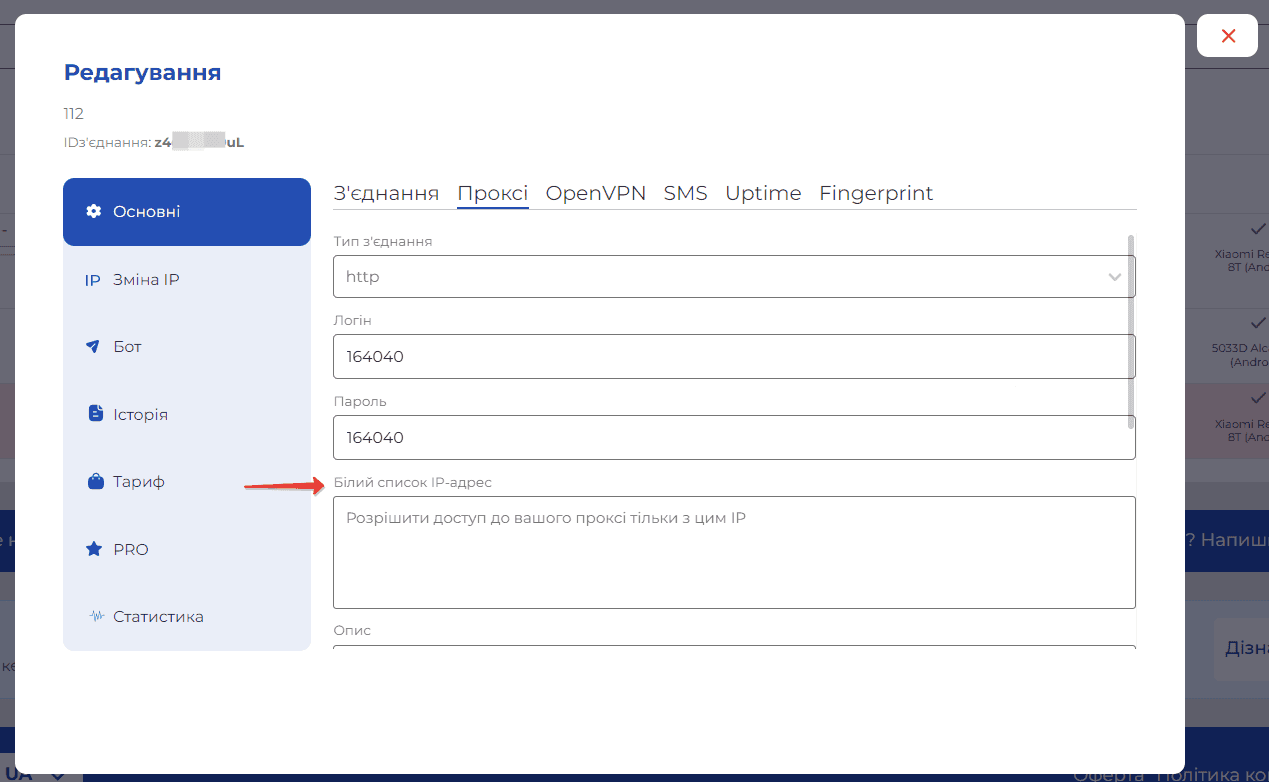The height and width of the screenshot is (782, 1269).
Task: Focus the Пароль input field
Action: [733, 438]
